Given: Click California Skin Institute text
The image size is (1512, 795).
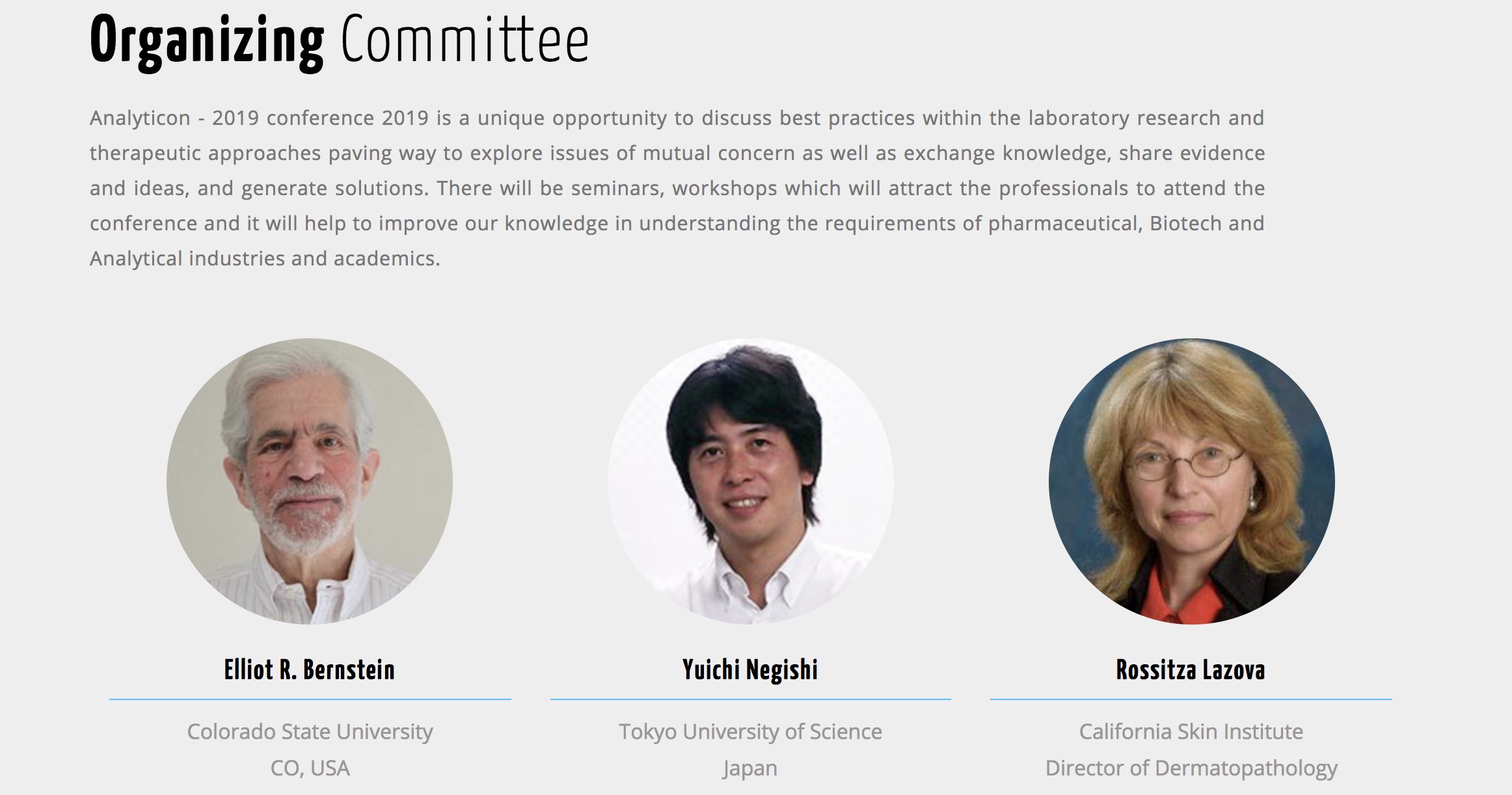Looking at the screenshot, I should 1191,732.
